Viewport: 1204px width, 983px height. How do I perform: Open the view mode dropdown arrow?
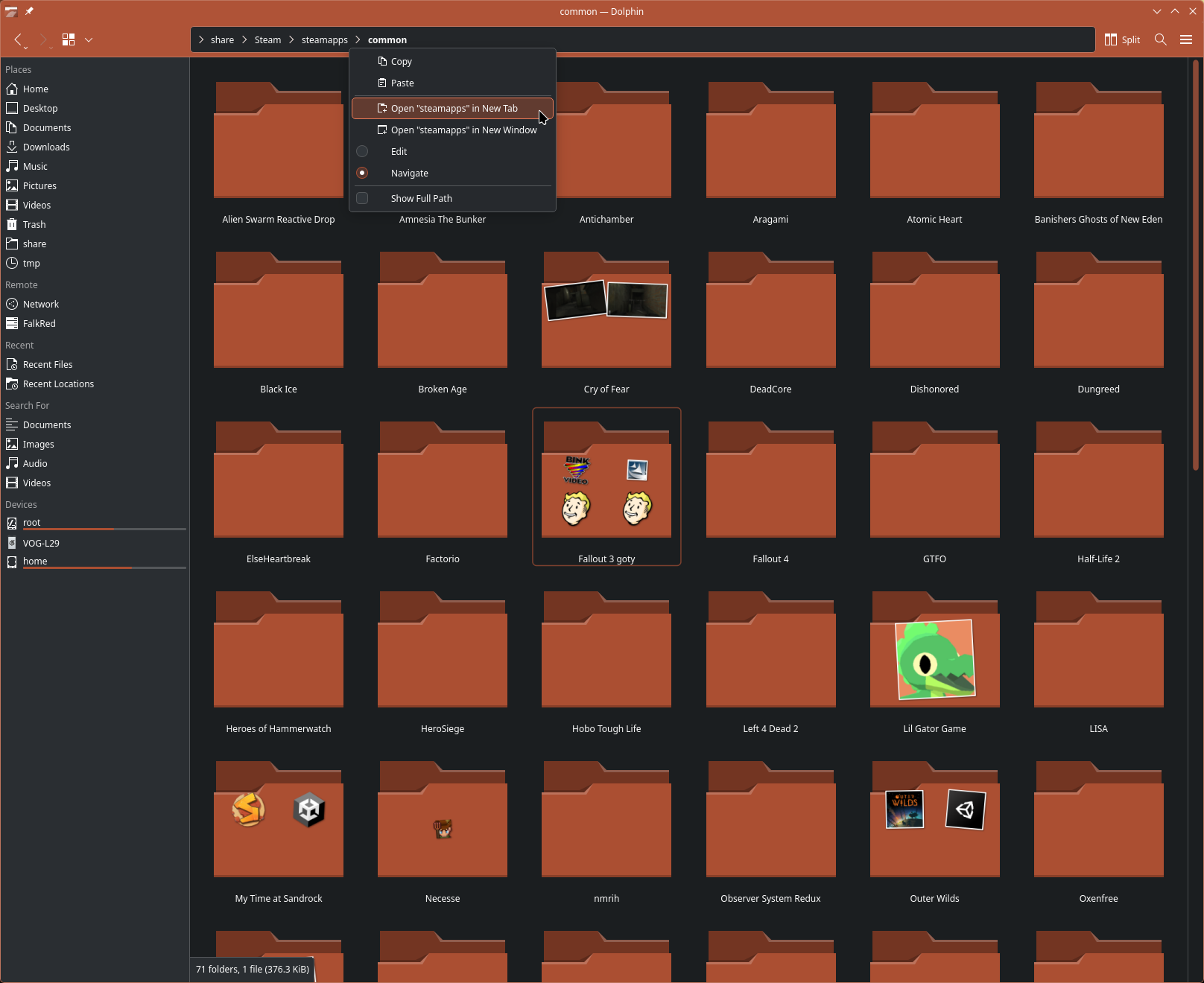89,39
